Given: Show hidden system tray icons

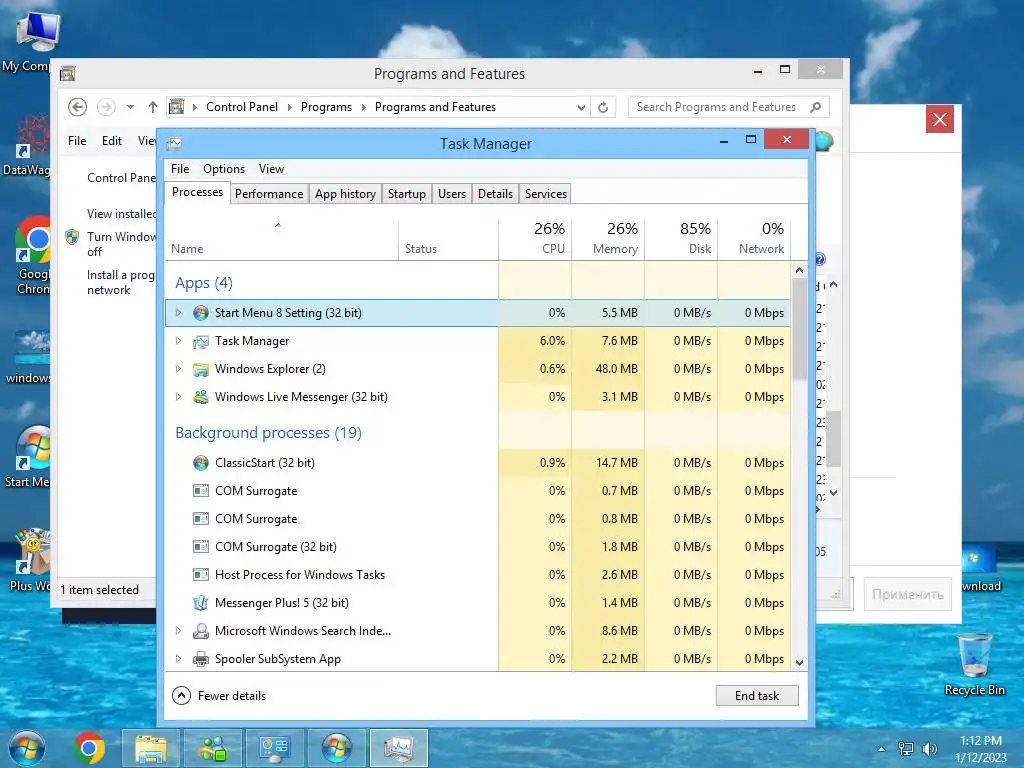Looking at the screenshot, I should coord(882,749).
